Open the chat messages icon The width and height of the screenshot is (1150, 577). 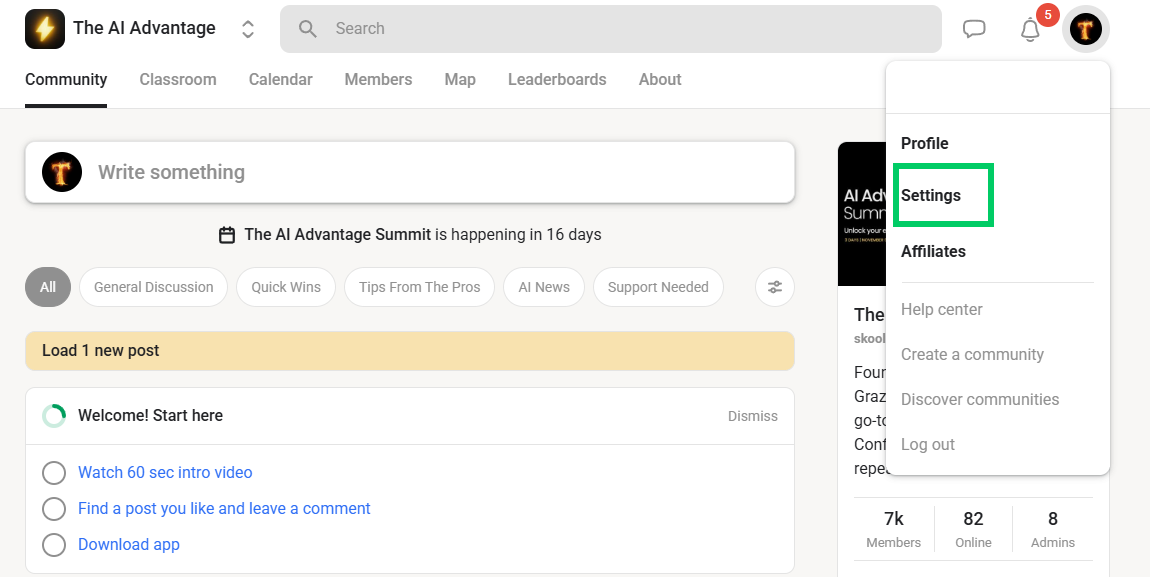click(974, 29)
